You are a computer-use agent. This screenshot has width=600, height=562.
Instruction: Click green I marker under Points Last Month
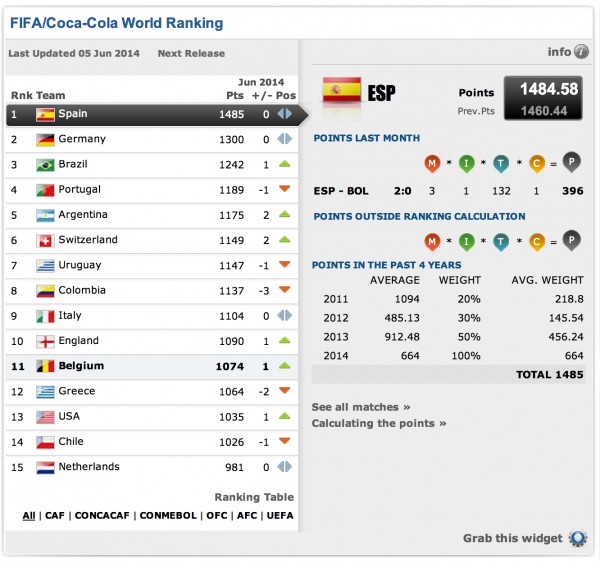466,163
